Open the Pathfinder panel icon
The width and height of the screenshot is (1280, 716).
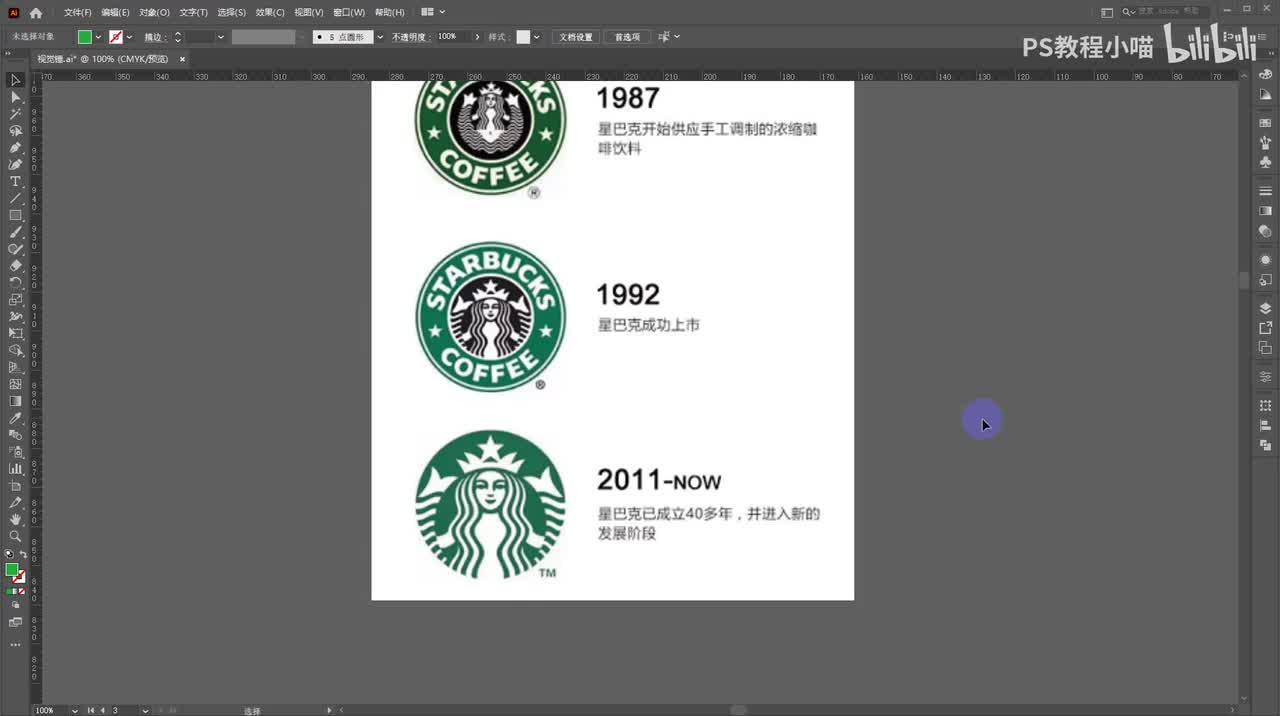(x=1265, y=445)
